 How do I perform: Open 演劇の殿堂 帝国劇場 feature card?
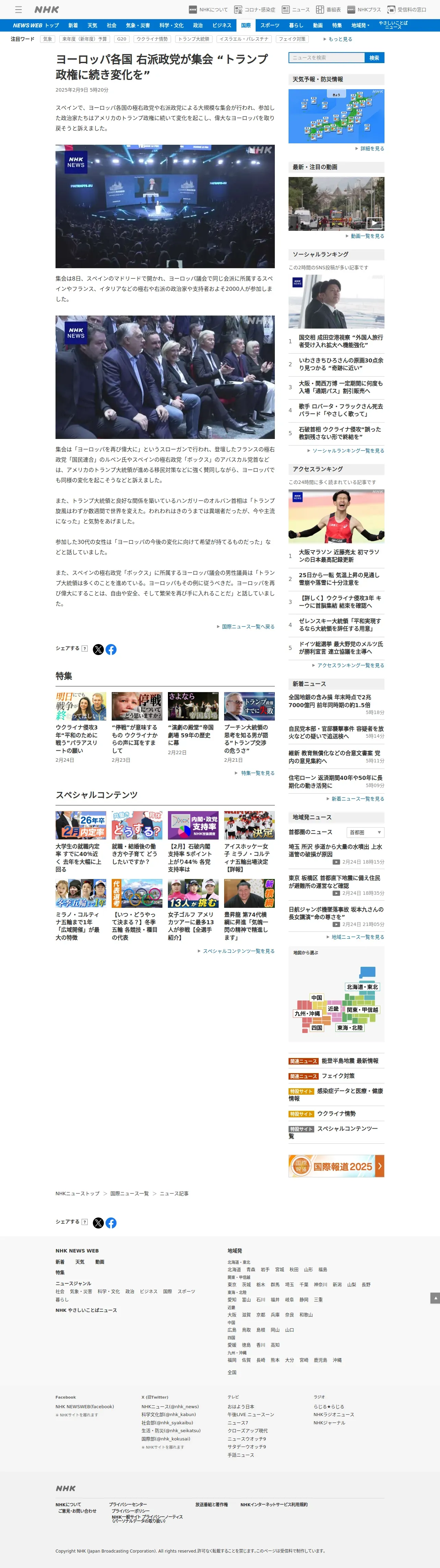[x=193, y=724]
